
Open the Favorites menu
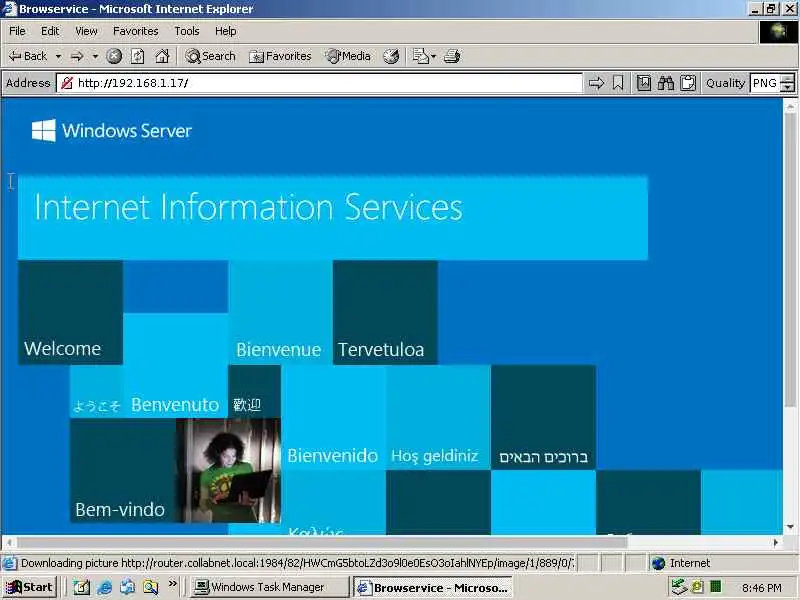[x=136, y=31]
